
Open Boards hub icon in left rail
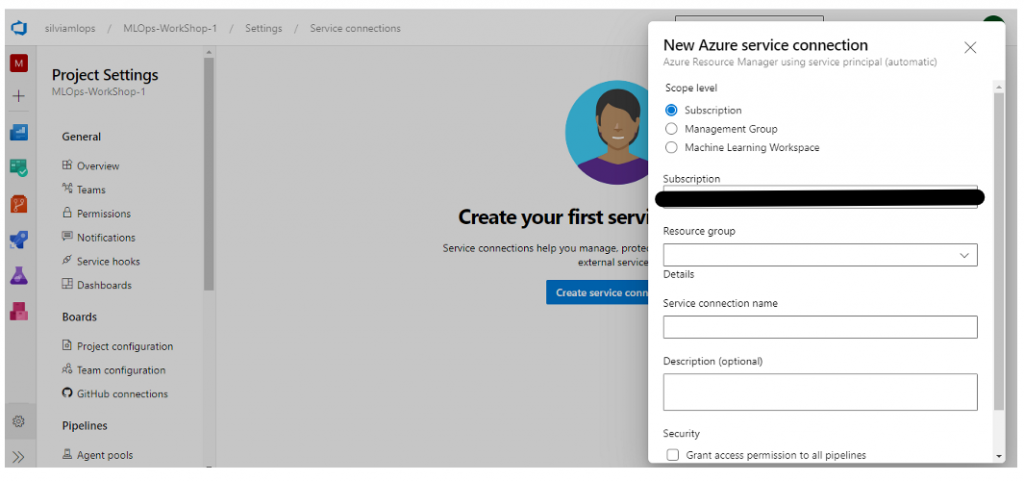[19, 168]
